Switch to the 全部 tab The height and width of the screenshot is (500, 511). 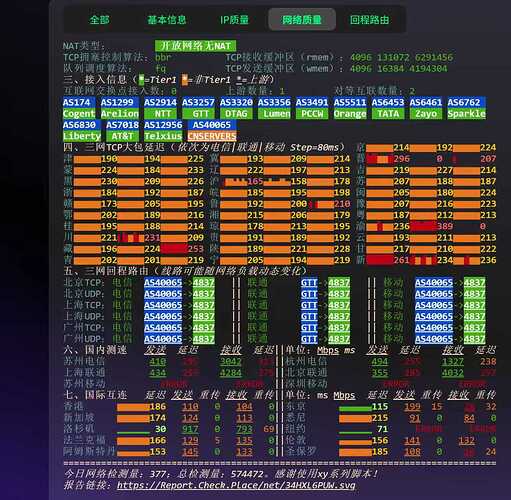coord(99,20)
